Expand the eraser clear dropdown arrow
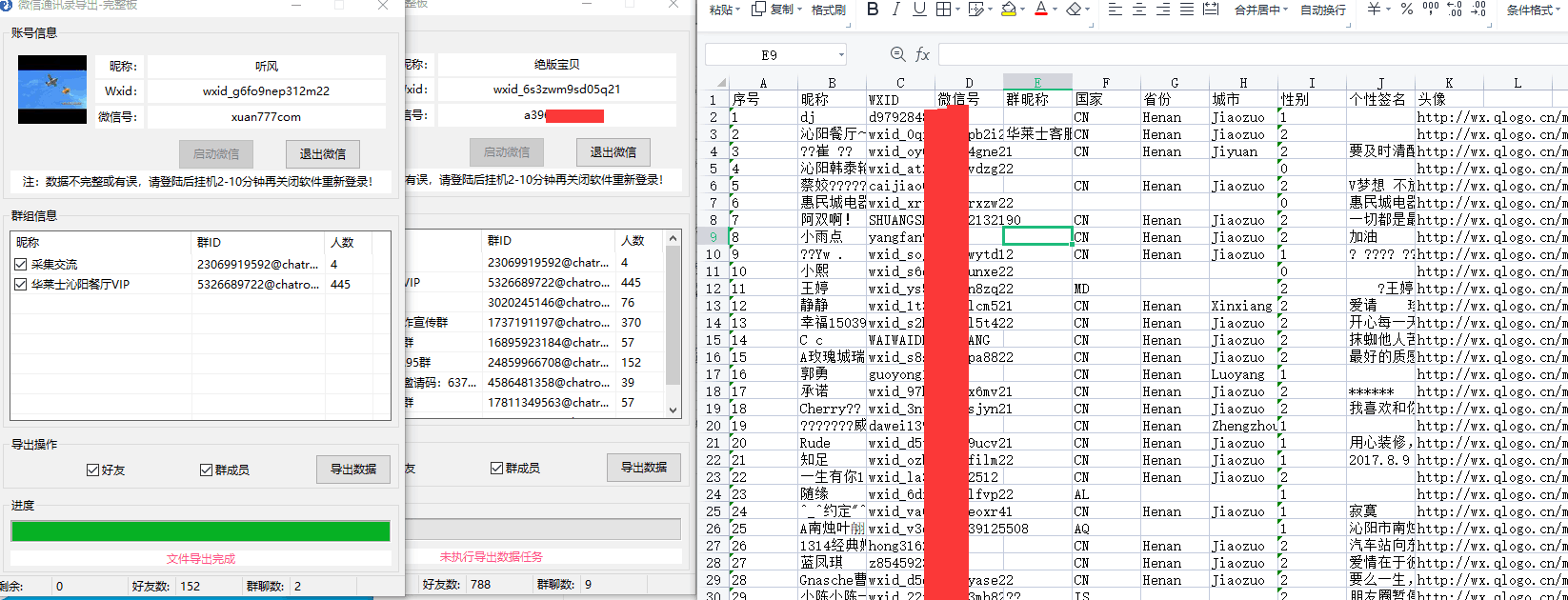The image size is (1568, 600). tap(1088, 10)
